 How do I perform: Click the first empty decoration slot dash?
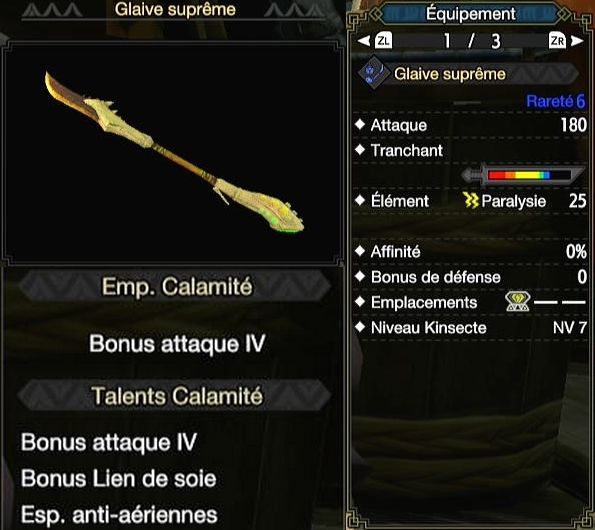(x=545, y=302)
